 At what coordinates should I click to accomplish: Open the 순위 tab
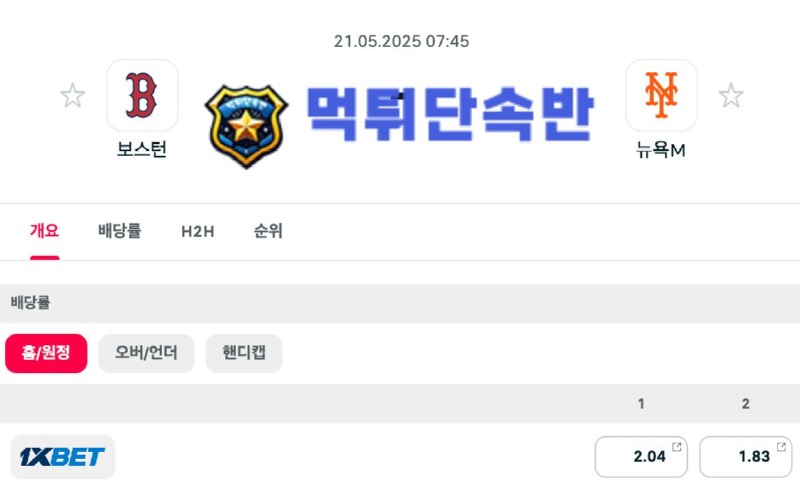(x=268, y=231)
